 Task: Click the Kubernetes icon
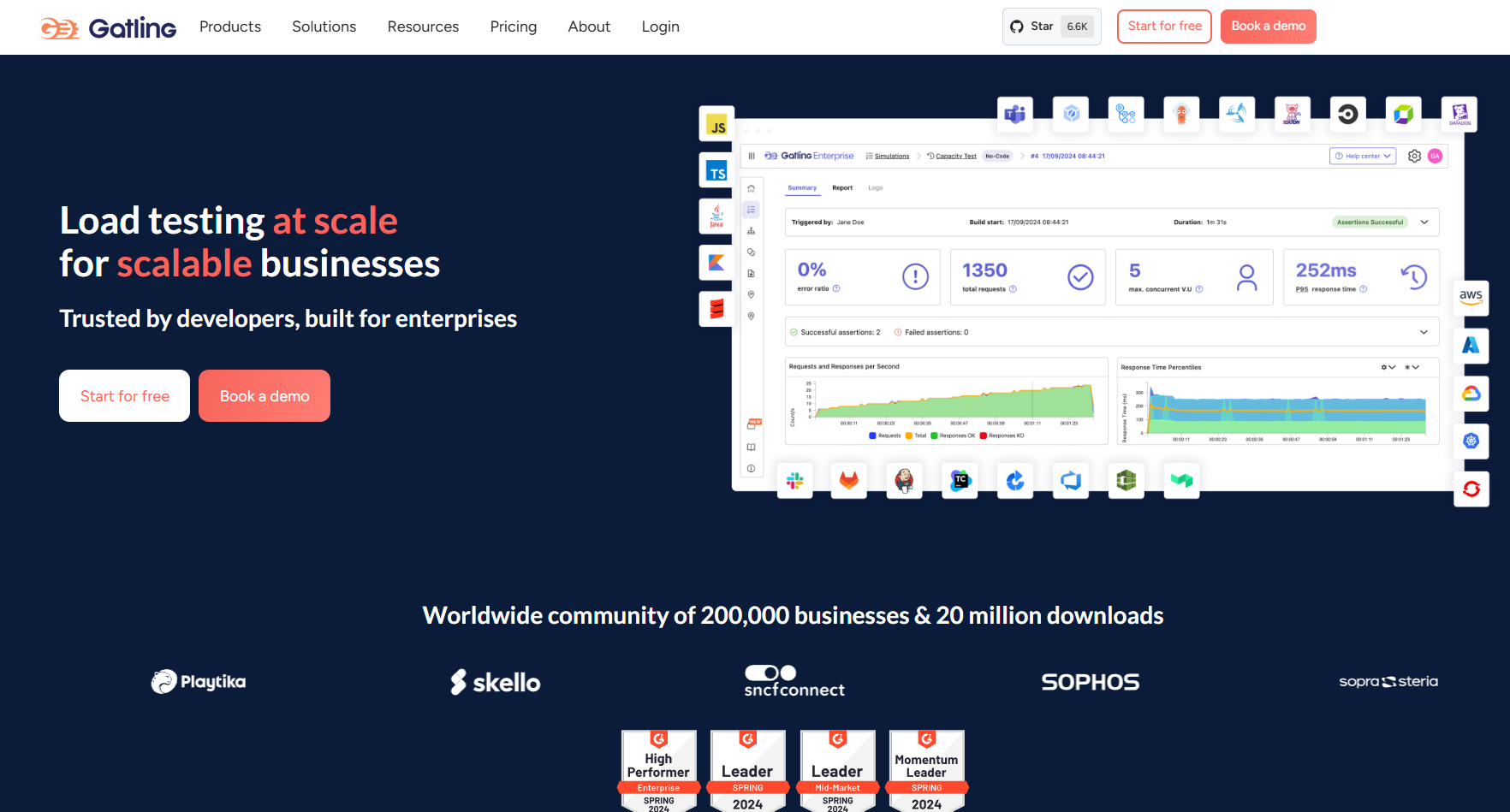[x=1471, y=442]
